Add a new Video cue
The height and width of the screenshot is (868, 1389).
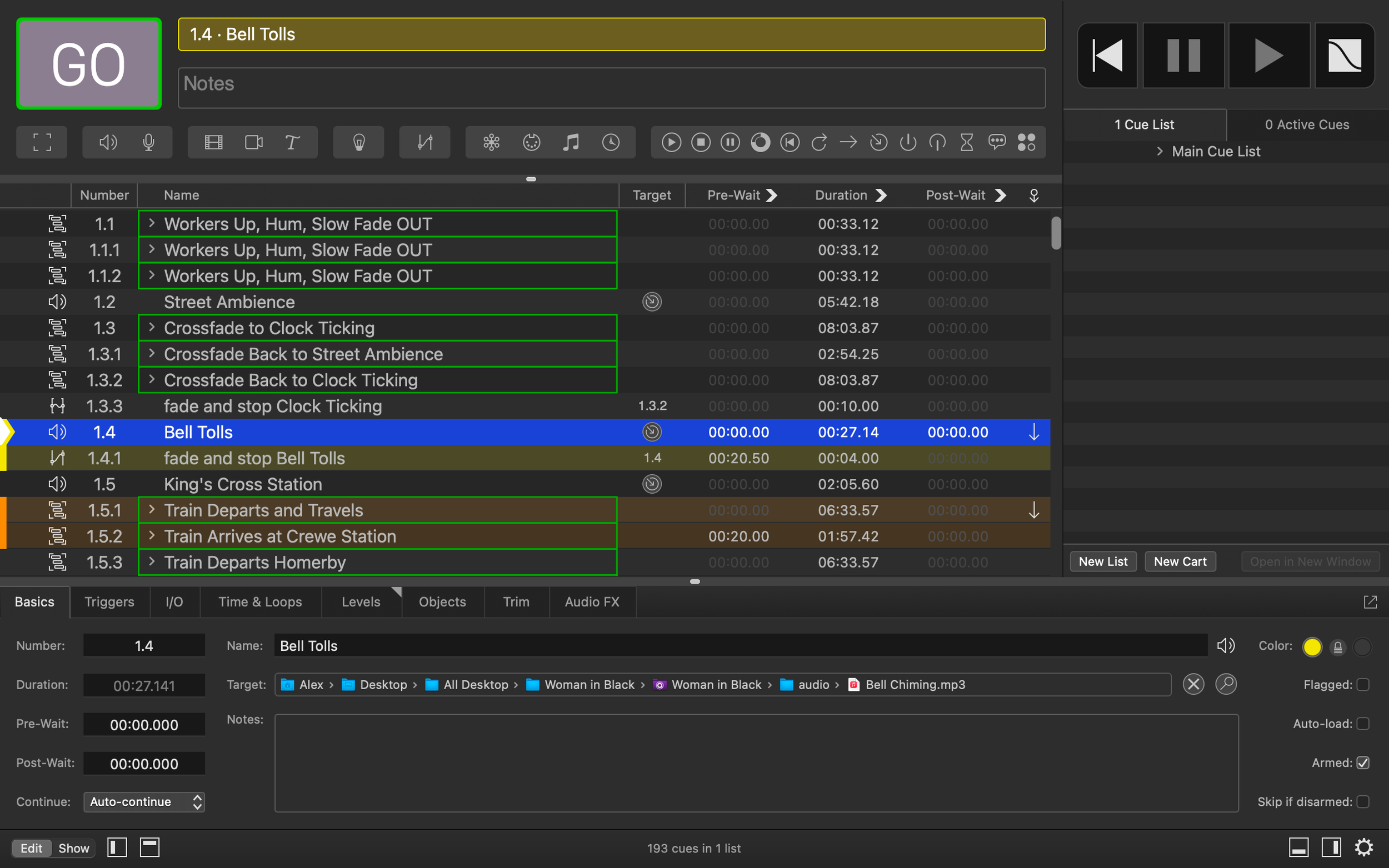[x=213, y=142]
